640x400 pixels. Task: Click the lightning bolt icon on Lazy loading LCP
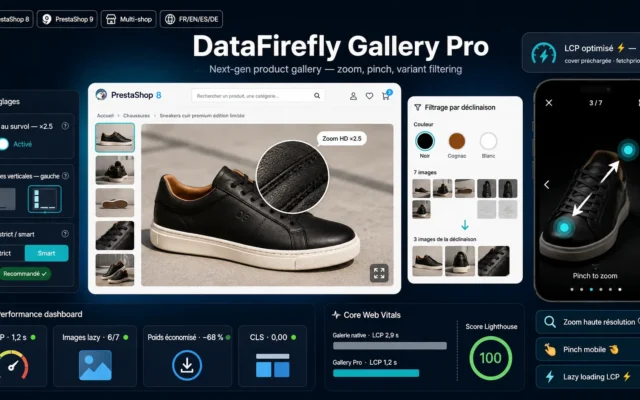(x=550, y=377)
